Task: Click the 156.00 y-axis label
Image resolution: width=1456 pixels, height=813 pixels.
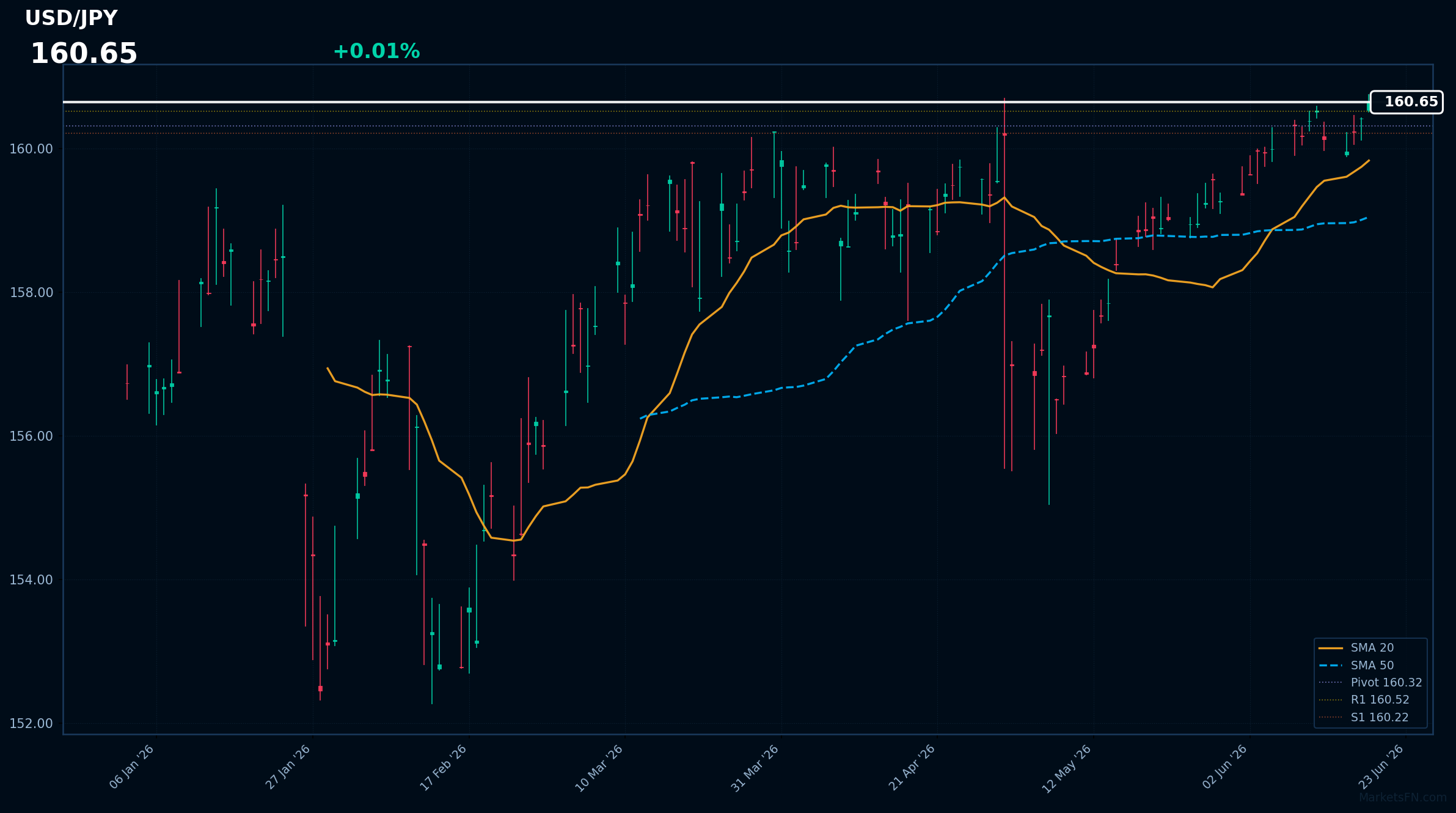Action: [x=31, y=436]
